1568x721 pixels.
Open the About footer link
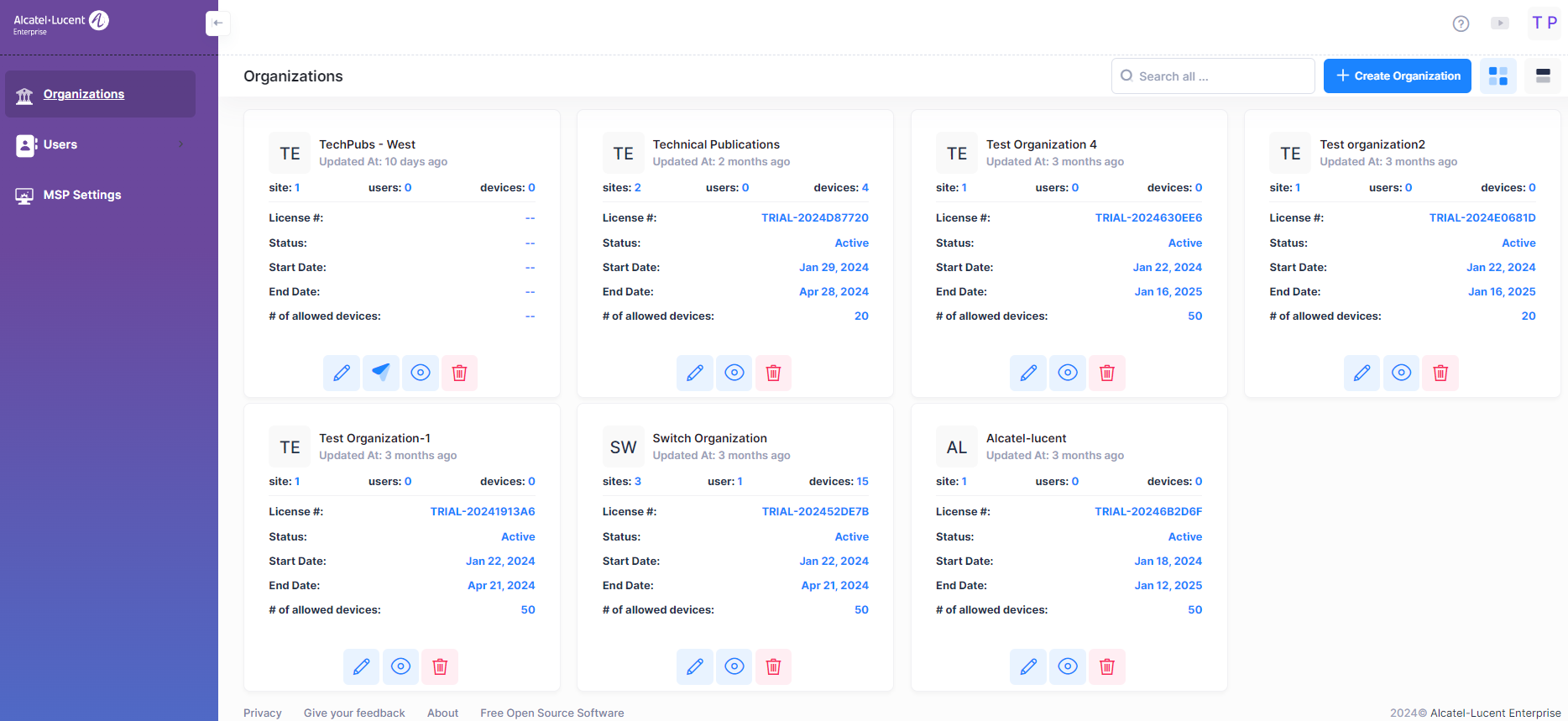pos(443,713)
